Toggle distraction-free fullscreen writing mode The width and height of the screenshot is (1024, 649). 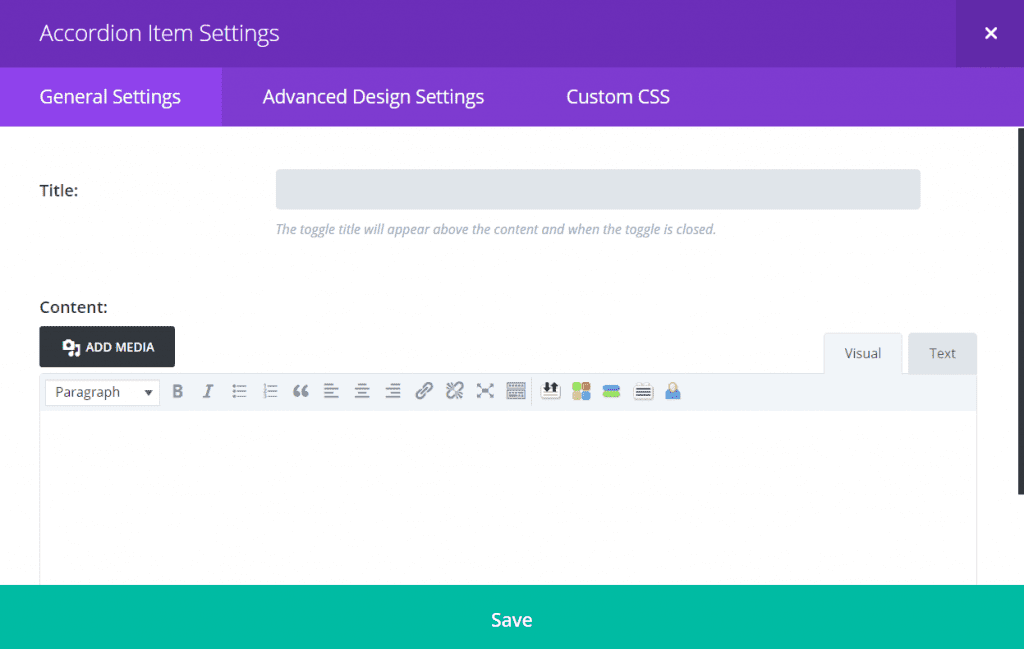point(485,391)
